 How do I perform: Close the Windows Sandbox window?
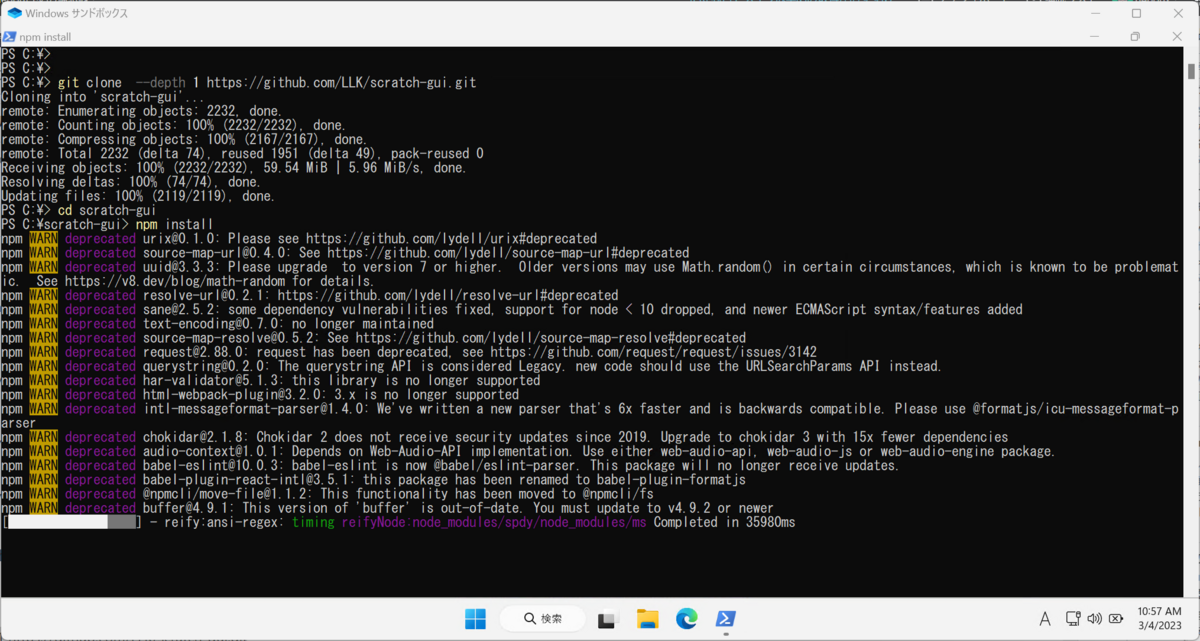click(x=1178, y=14)
